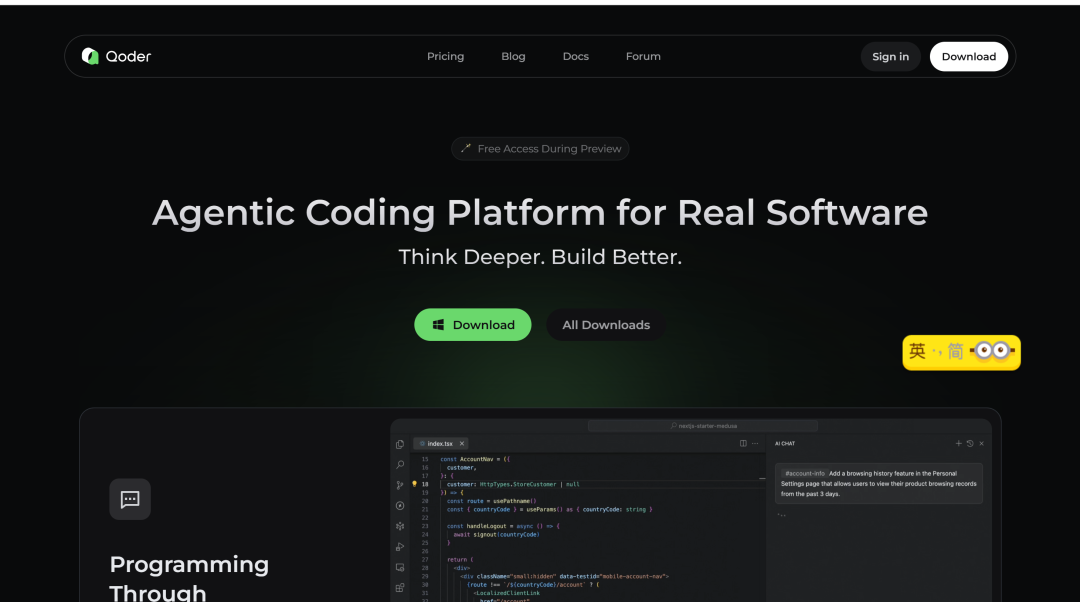Click the white Download button in the navbar

click(x=969, y=56)
